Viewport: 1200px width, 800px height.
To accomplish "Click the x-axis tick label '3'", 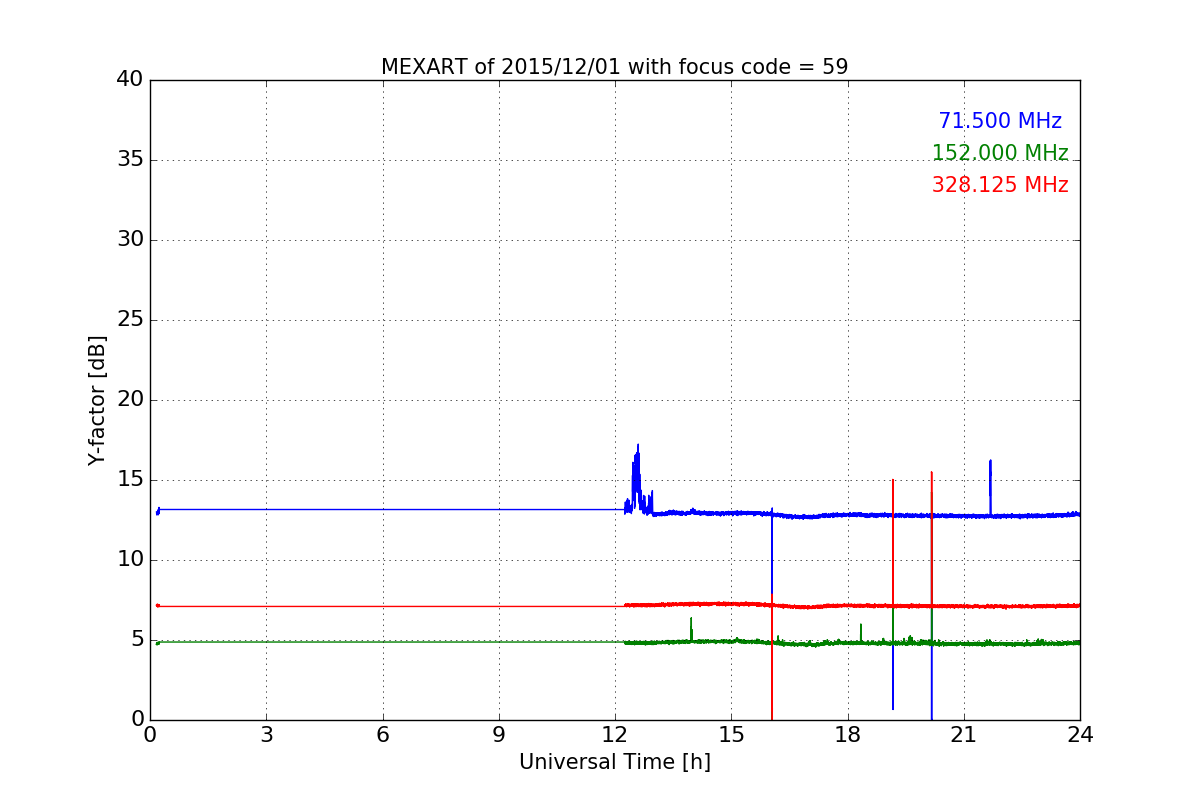I will point(266,735).
